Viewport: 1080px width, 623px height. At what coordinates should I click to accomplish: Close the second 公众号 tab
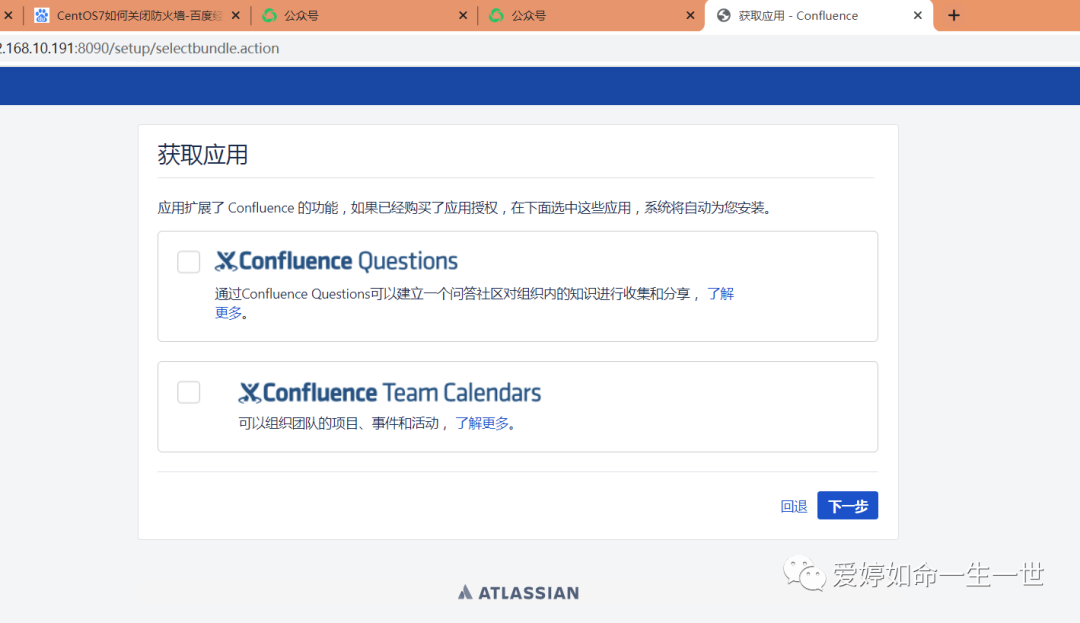[x=690, y=15]
